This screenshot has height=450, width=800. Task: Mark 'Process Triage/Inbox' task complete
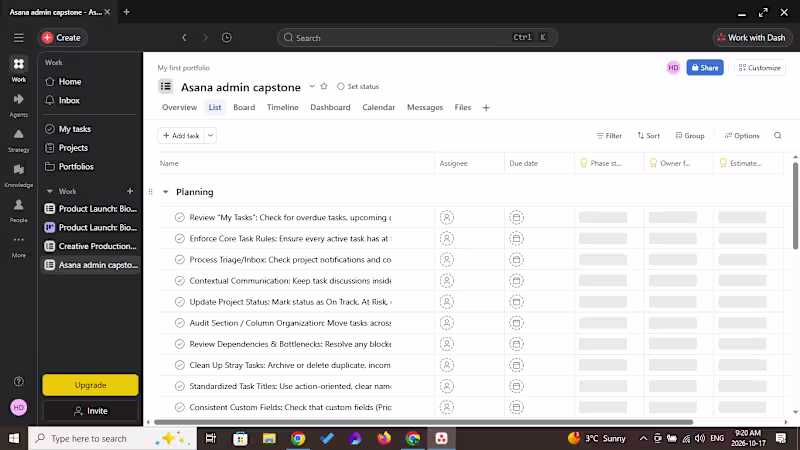tap(180, 260)
